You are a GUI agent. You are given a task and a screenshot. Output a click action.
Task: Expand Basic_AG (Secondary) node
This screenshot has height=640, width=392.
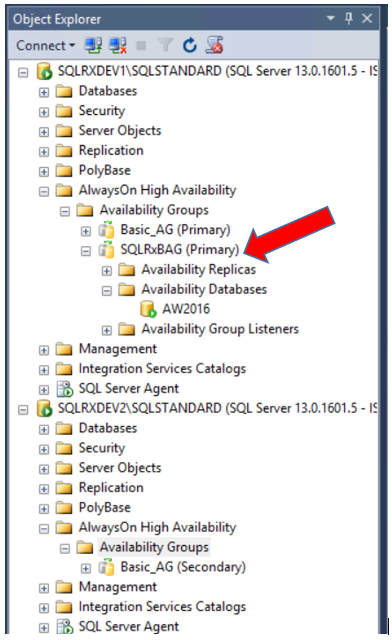[86, 569]
